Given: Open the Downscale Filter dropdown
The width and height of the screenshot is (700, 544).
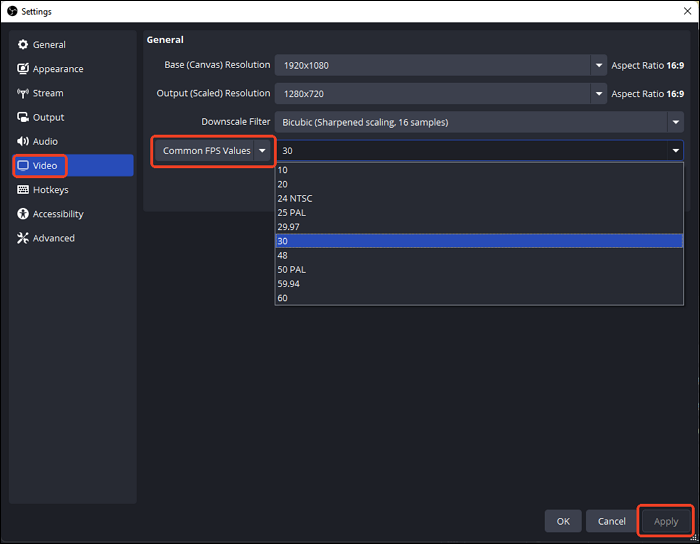Looking at the screenshot, I should [675, 122].
